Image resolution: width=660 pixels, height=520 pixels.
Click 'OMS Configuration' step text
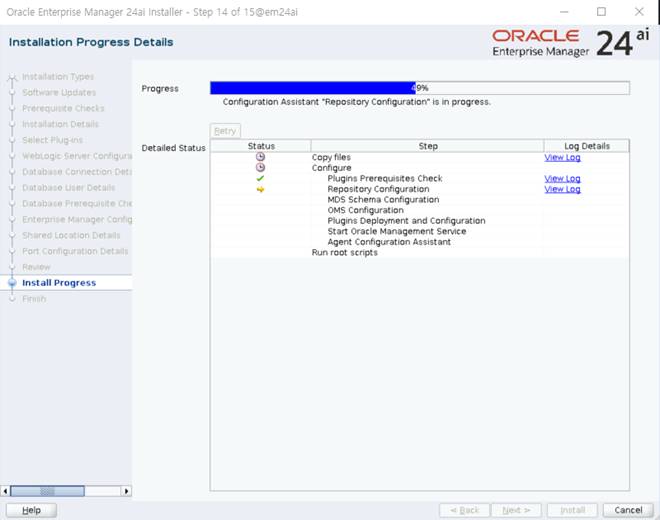[365, 210]
